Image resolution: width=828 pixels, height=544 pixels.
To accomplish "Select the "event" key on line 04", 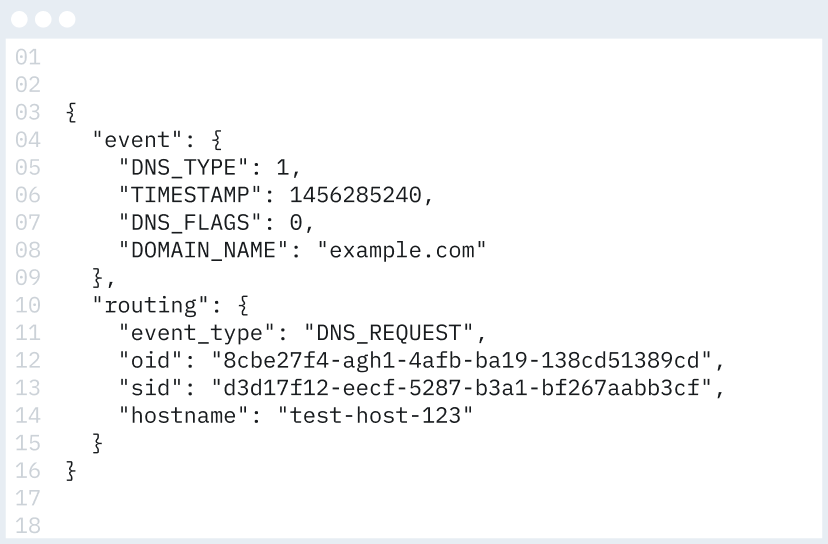I will pyautogui.click(x=137, y=140).
